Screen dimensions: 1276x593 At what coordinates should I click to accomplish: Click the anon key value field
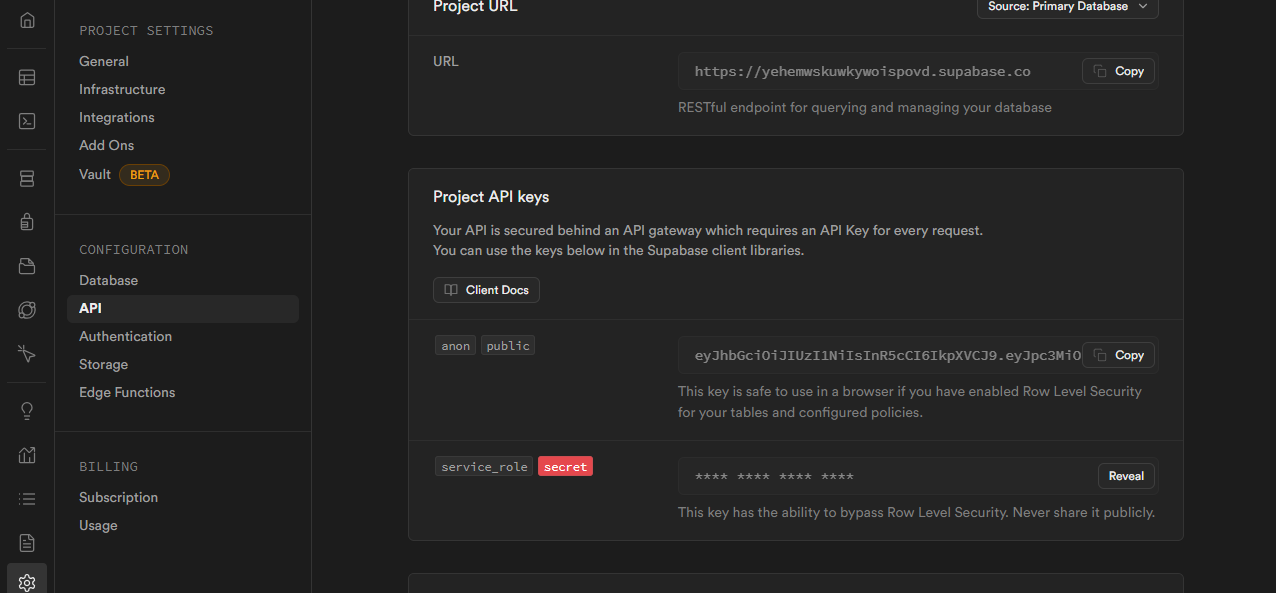point(918,355)
